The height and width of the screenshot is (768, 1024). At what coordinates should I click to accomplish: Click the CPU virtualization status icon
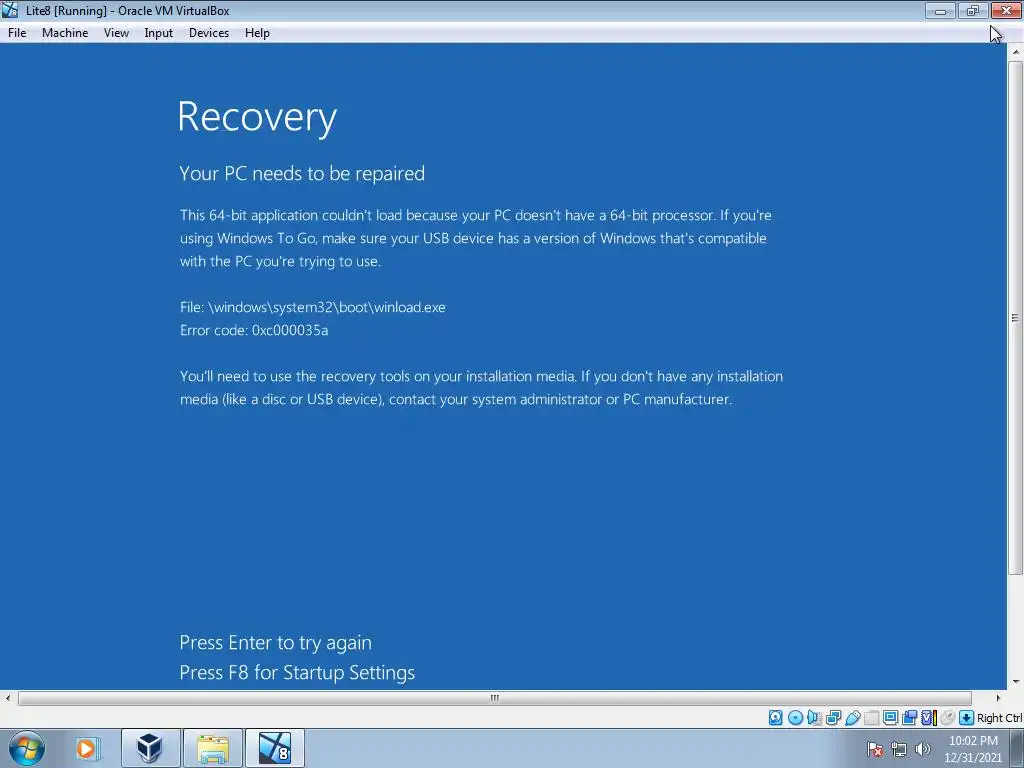[x=929, y=718]
